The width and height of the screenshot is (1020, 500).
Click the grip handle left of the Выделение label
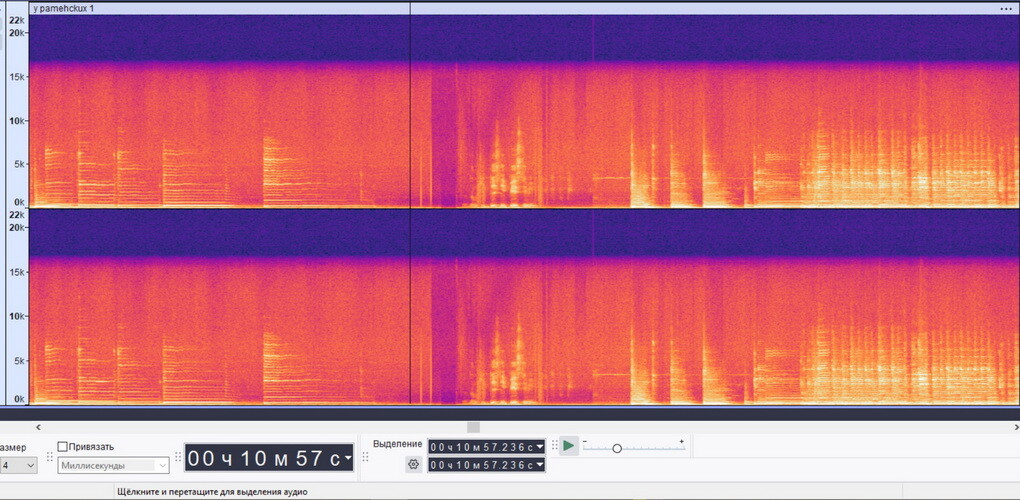365,456
